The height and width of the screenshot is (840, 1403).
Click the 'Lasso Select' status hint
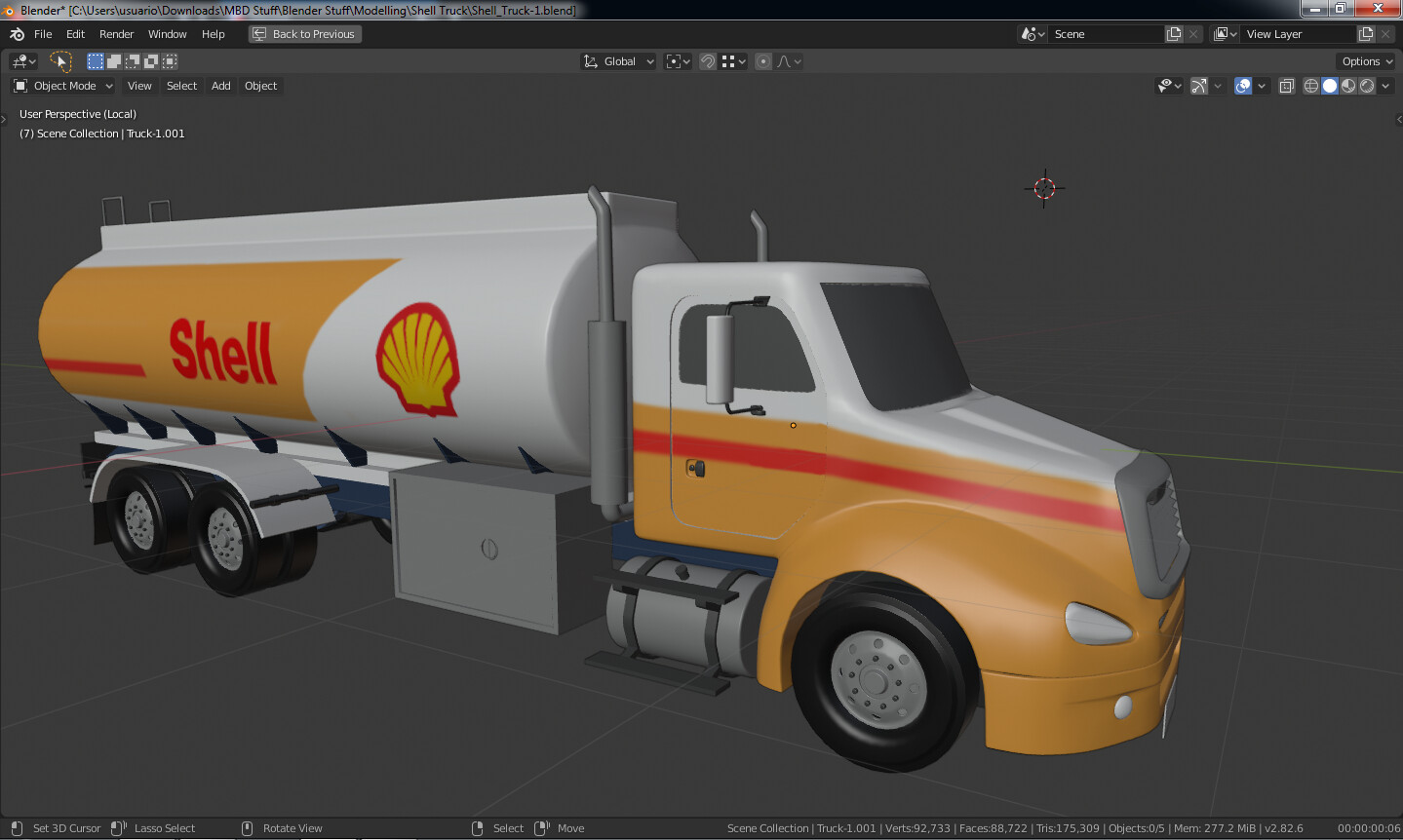click(165, 828)
